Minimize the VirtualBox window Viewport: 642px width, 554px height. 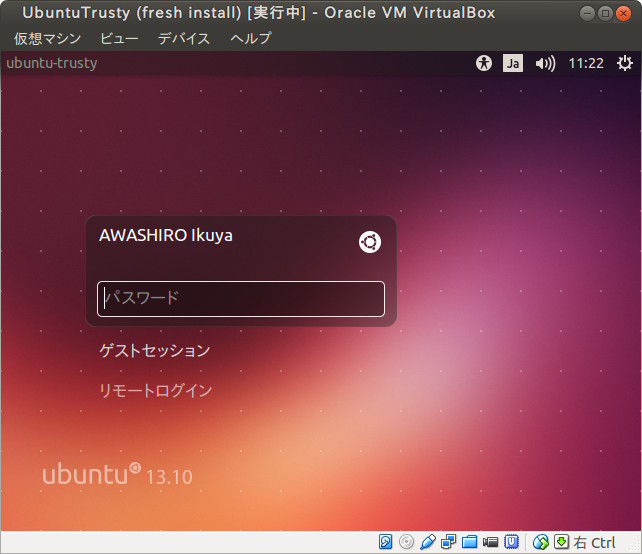tap(587, 14)
